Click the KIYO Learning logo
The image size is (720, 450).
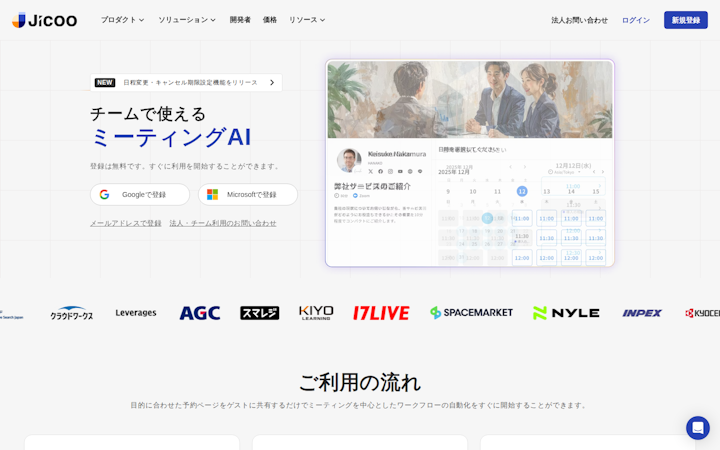click(x=316, y=313)
